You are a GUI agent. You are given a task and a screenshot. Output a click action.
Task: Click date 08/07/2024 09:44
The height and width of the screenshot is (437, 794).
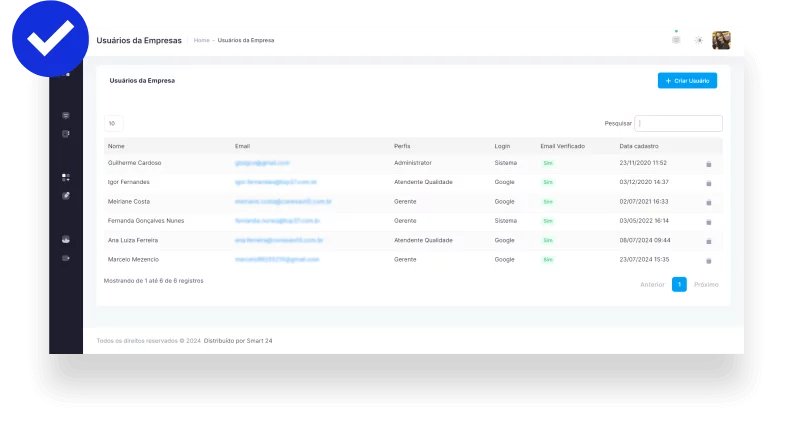click(645, 240)
